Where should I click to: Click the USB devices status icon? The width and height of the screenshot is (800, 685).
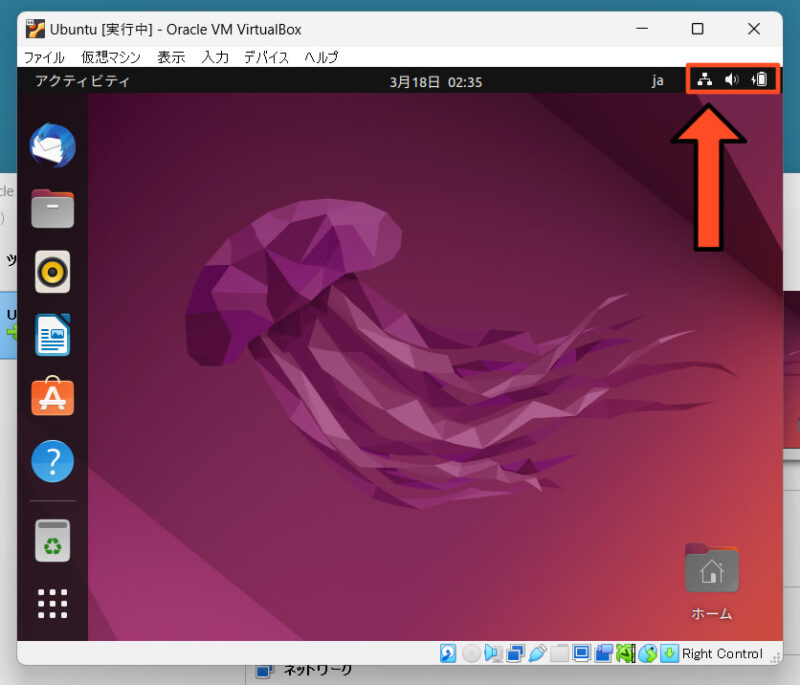[x=537, y=653]
